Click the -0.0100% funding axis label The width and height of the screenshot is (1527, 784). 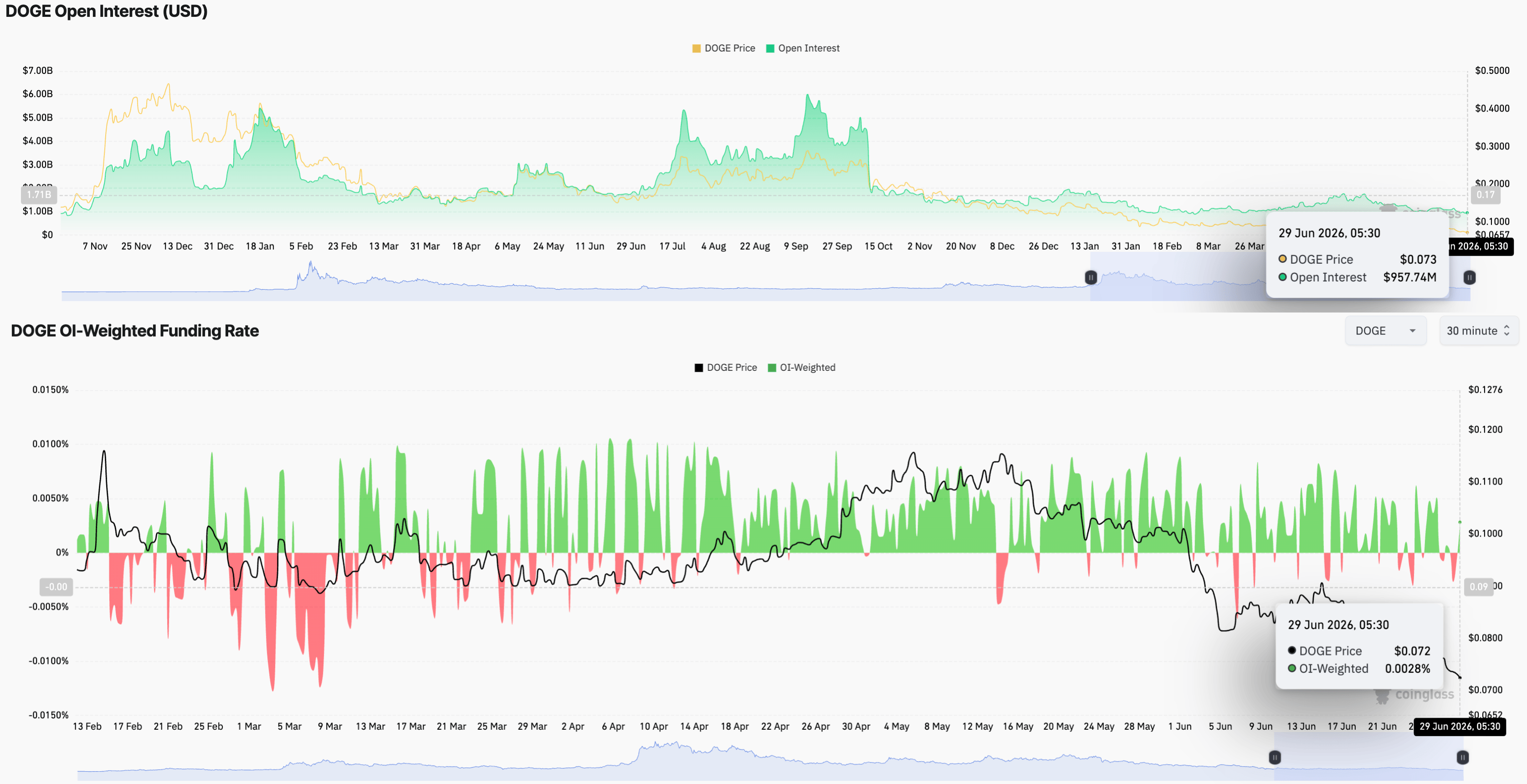(x=49, y=661)
